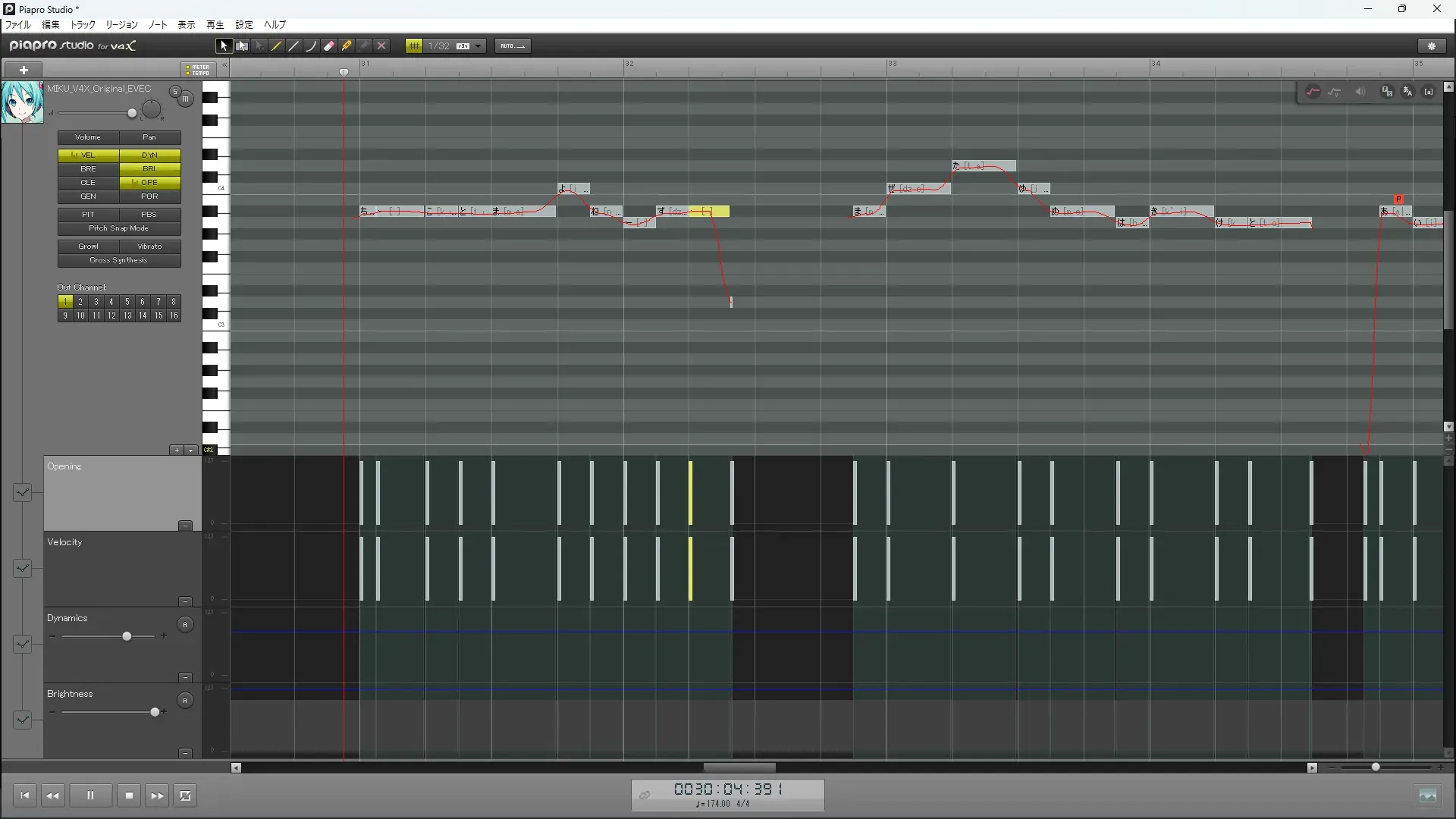
Task: Expand the Opening parameter chevron
Action: [x=22, y=492]
